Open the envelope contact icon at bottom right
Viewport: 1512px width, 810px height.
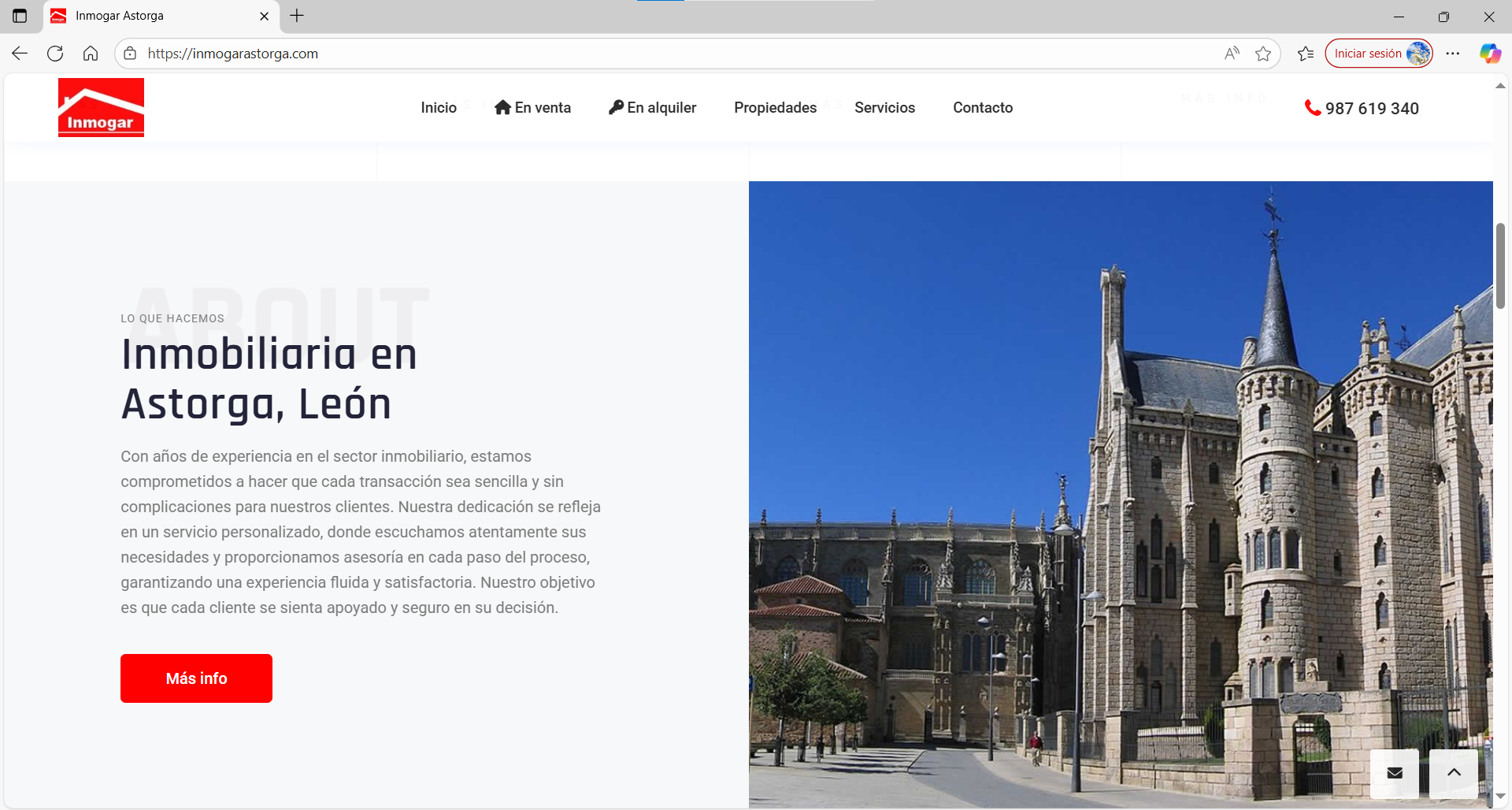point(1393,773)
